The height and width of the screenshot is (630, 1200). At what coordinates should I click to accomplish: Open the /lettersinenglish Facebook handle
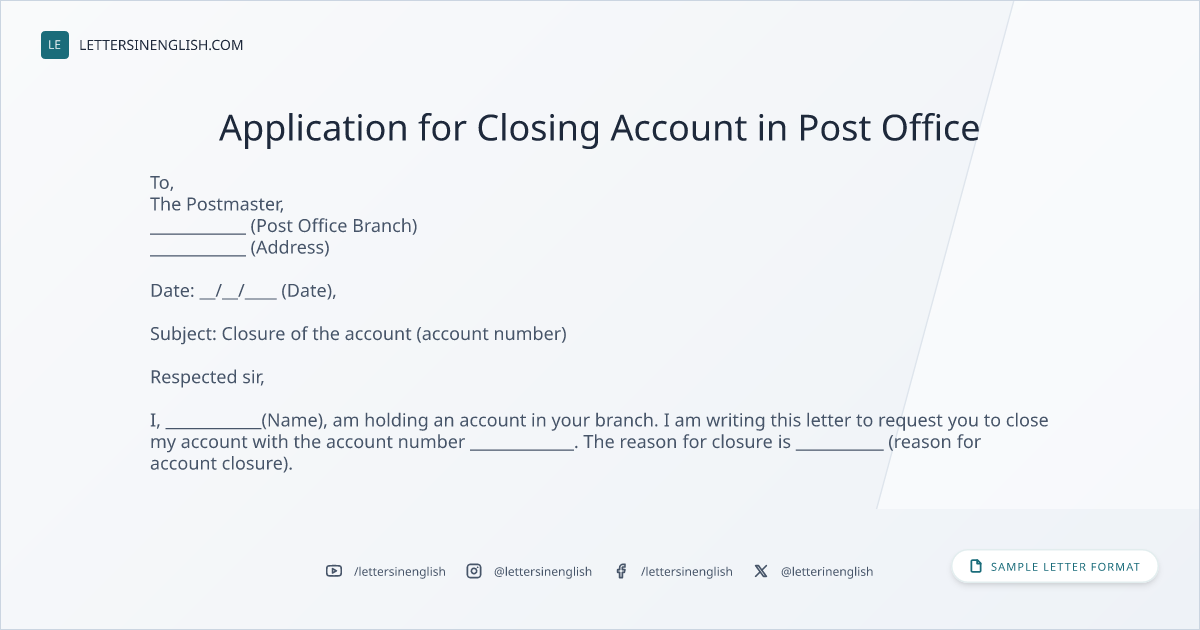(687, 571)
